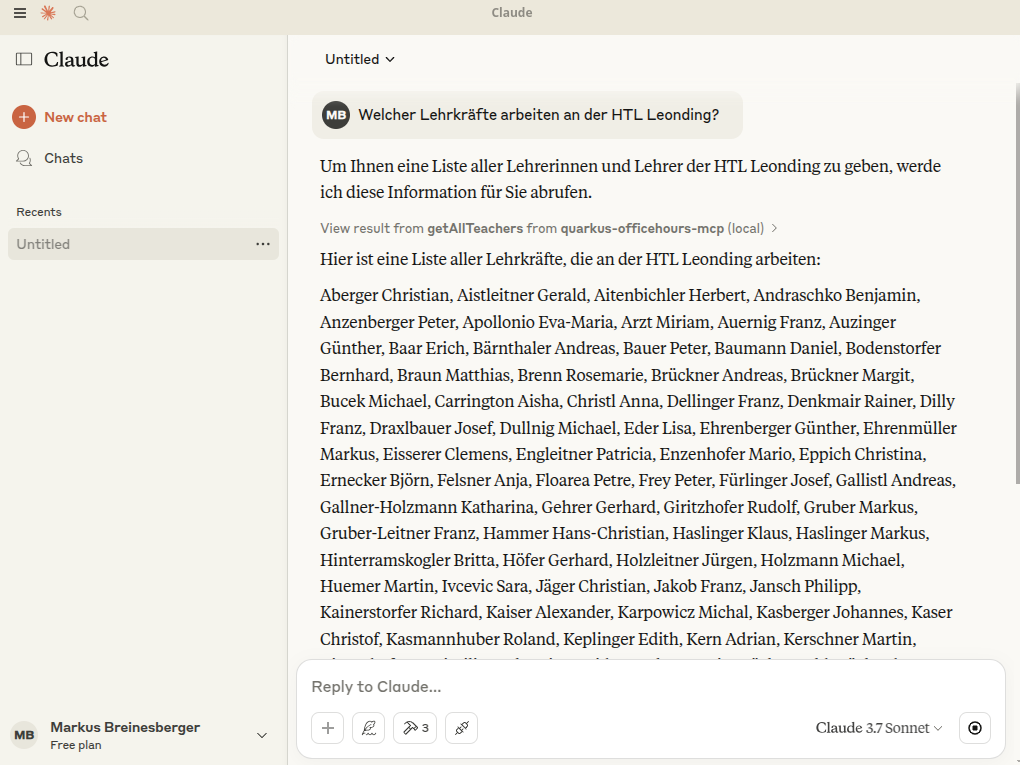Click the Claude wordmark in sidebar

click(76, 59)
